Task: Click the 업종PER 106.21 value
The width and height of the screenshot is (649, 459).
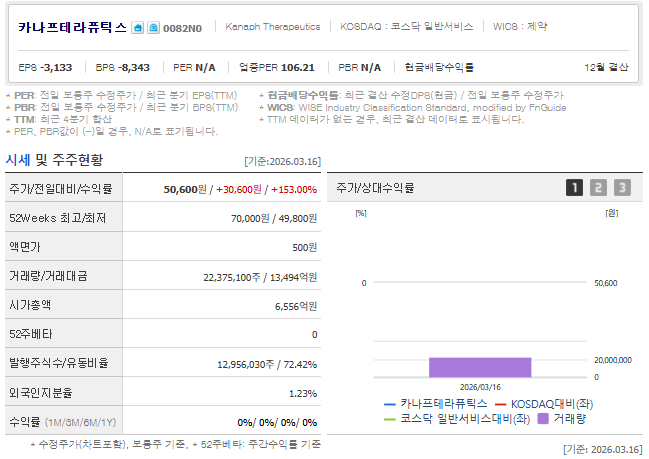Action: [x=277, y=67]
